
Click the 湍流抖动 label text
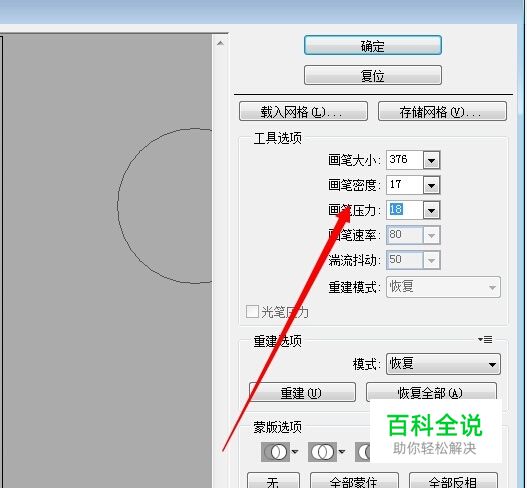click(x=355, y=260)
